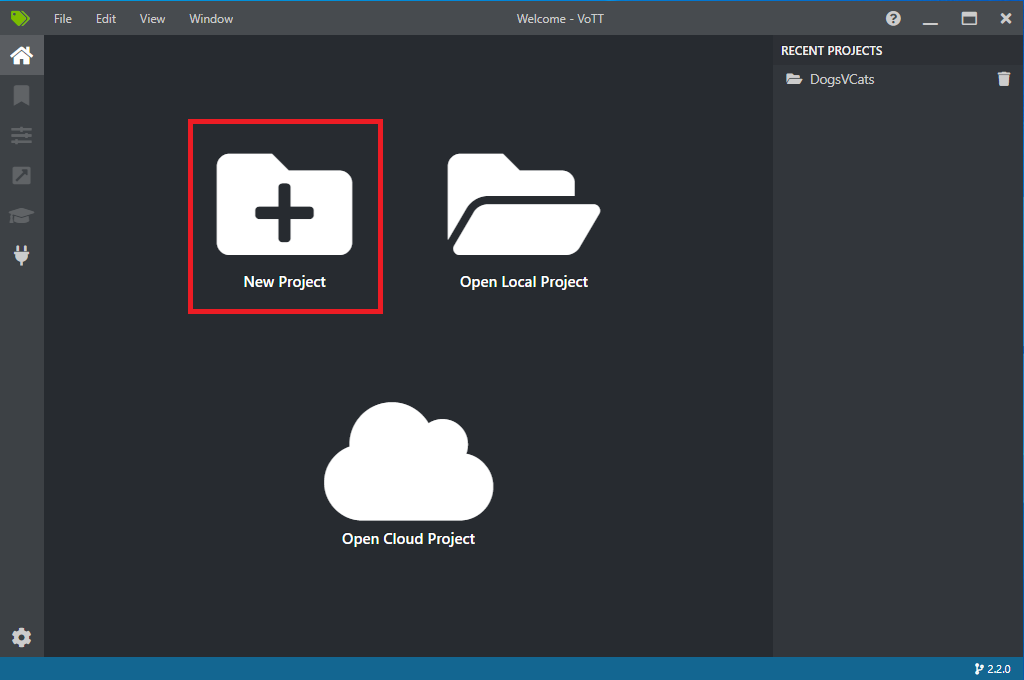Click Open Local Project folder icon

tap(524, 204)
